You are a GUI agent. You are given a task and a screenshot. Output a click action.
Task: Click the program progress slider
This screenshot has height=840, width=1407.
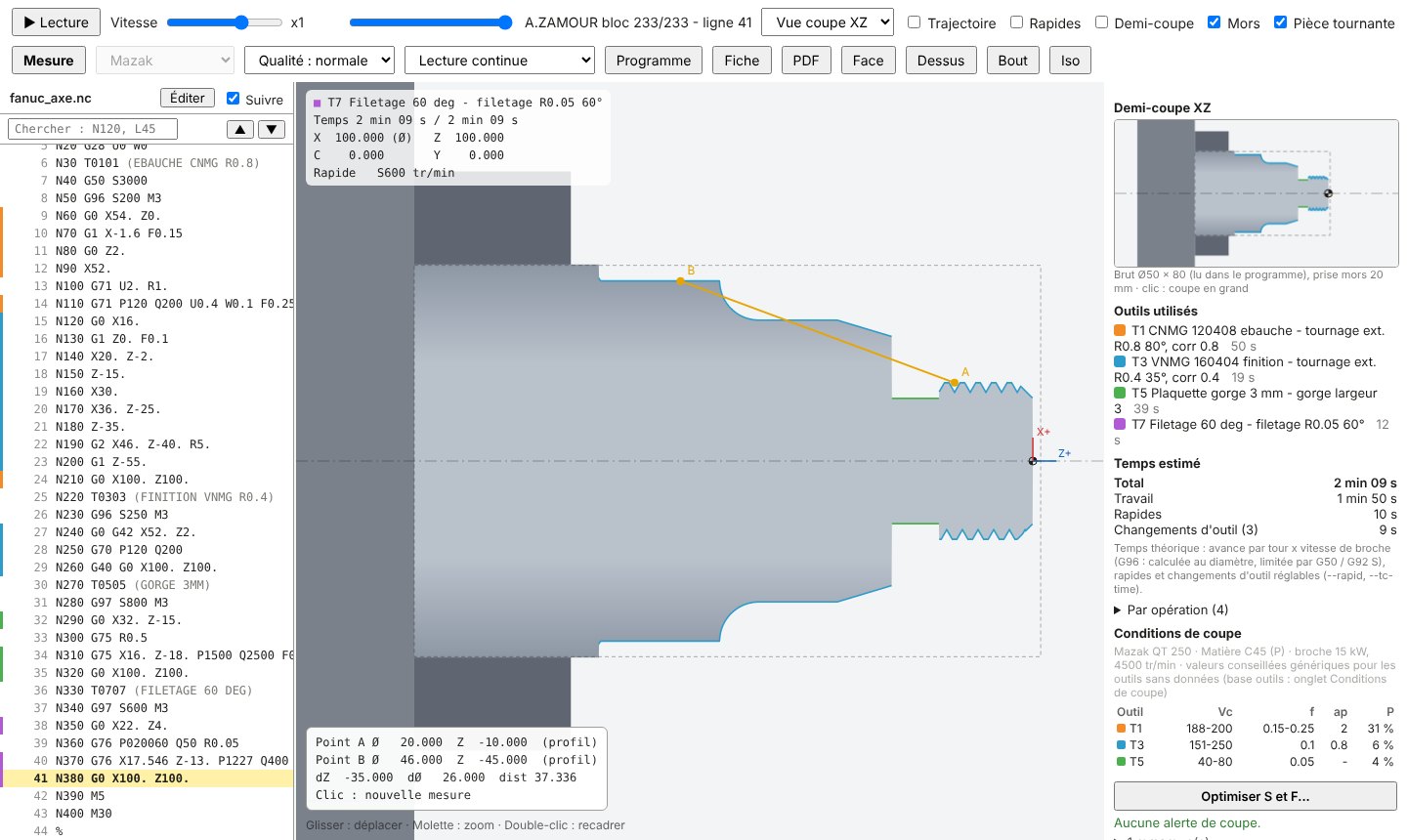431,22
